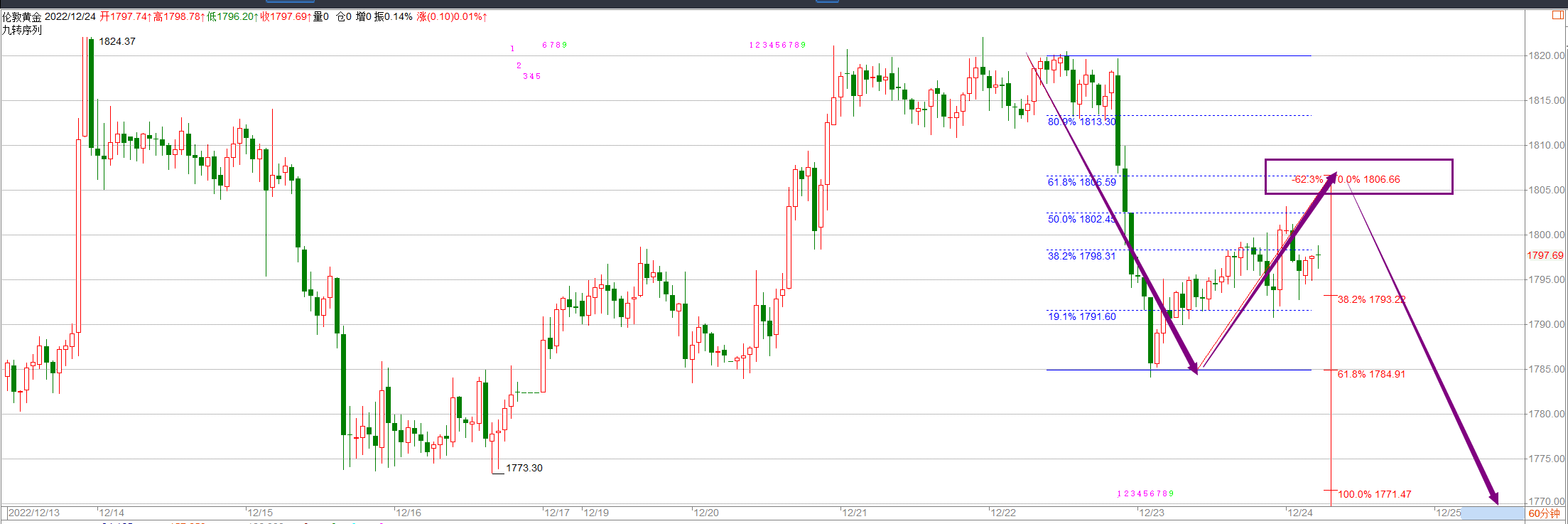Click the 2022/12/13 date on time axis
This screenshot has width=1568, height=524.
(x=34, y=513)
